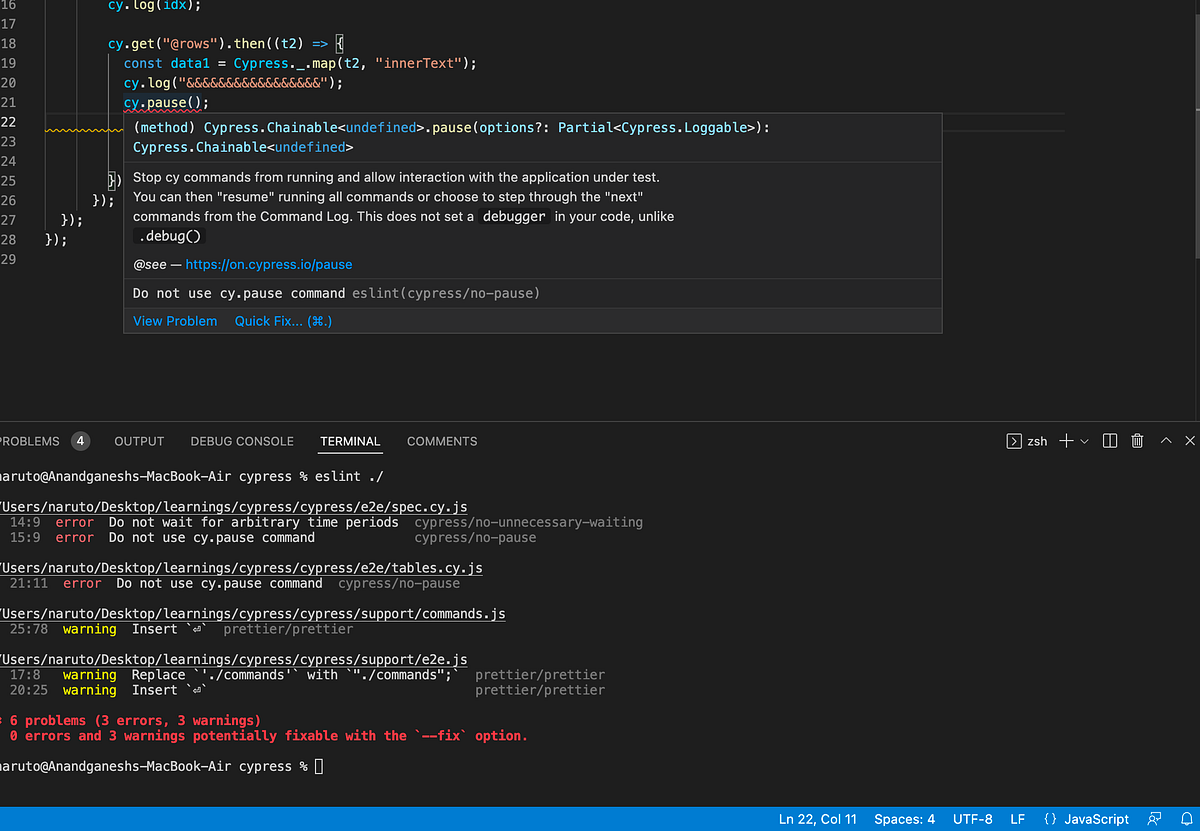Screen dimensions: 1200x831
Task: Open language mode selector labeled JavaScript
Action: (x=1096, y=819)
